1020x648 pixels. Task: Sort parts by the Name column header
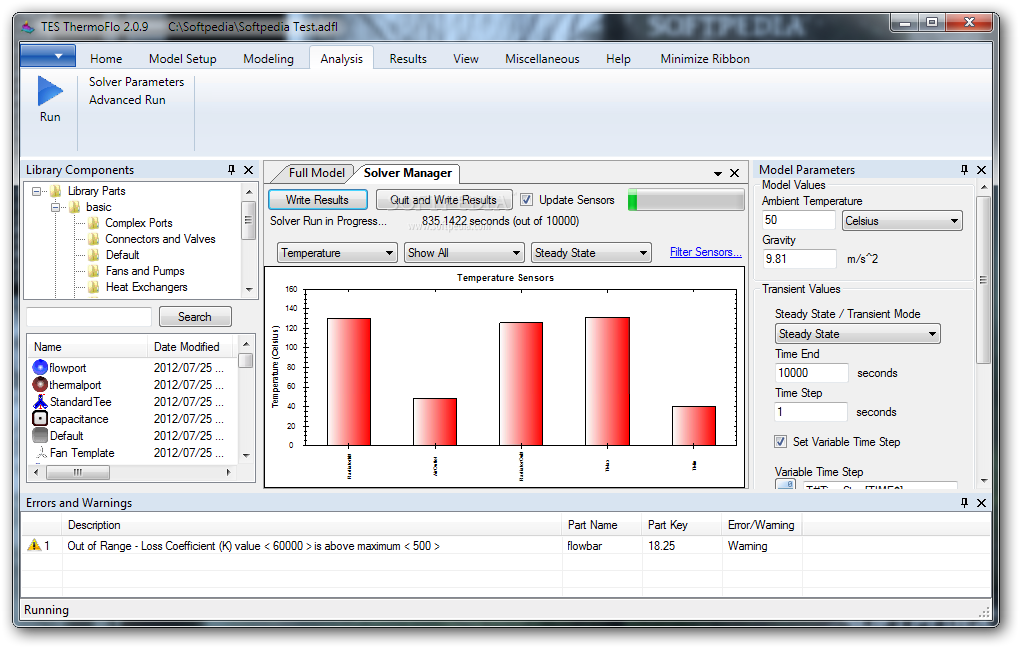88,347
